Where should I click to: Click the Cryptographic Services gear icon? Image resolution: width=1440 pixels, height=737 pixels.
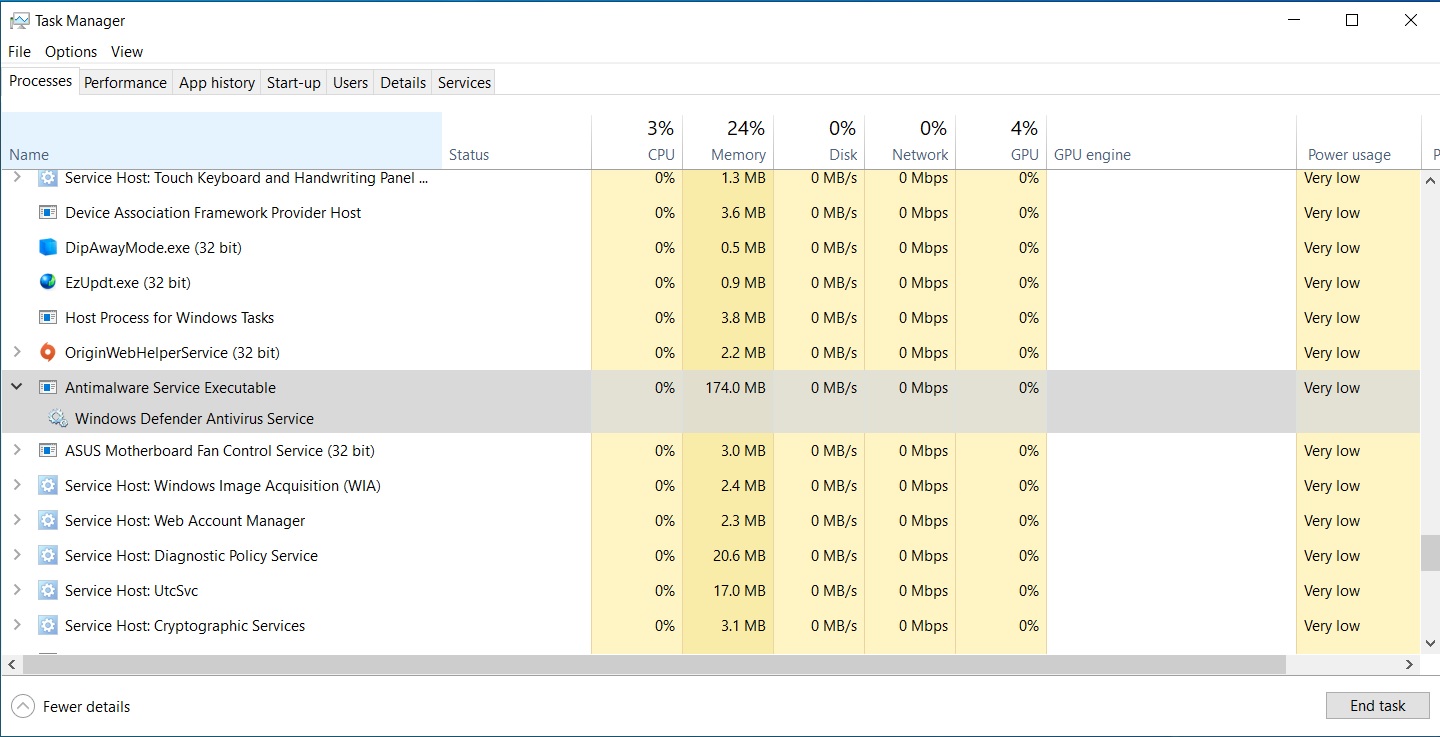coord(47,626)
